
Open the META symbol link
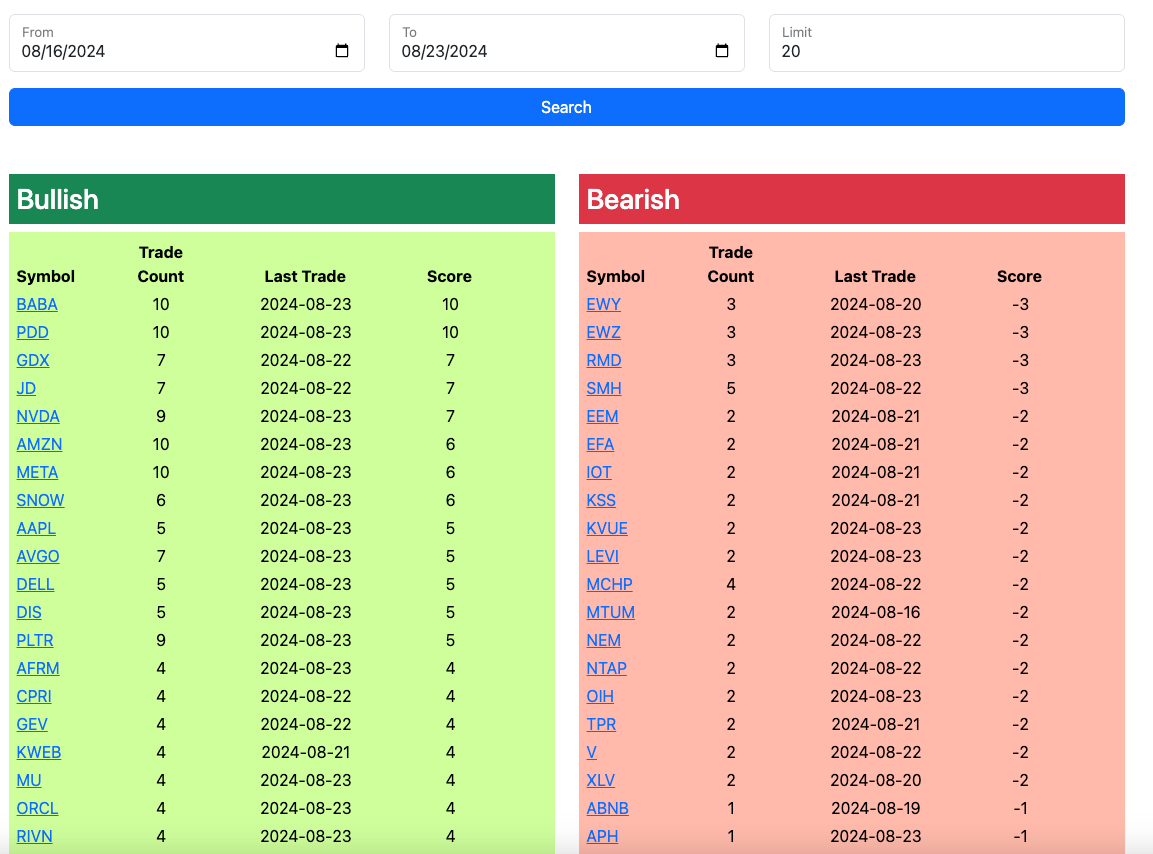pyautogui.click(x=38, y=472)
